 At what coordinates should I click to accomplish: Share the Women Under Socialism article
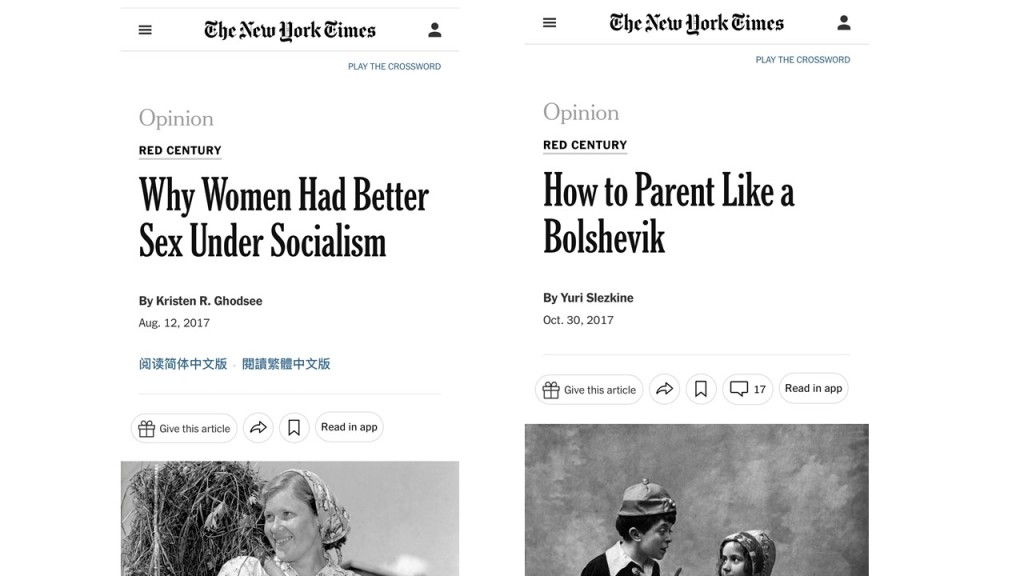click(x=259, y=428)
